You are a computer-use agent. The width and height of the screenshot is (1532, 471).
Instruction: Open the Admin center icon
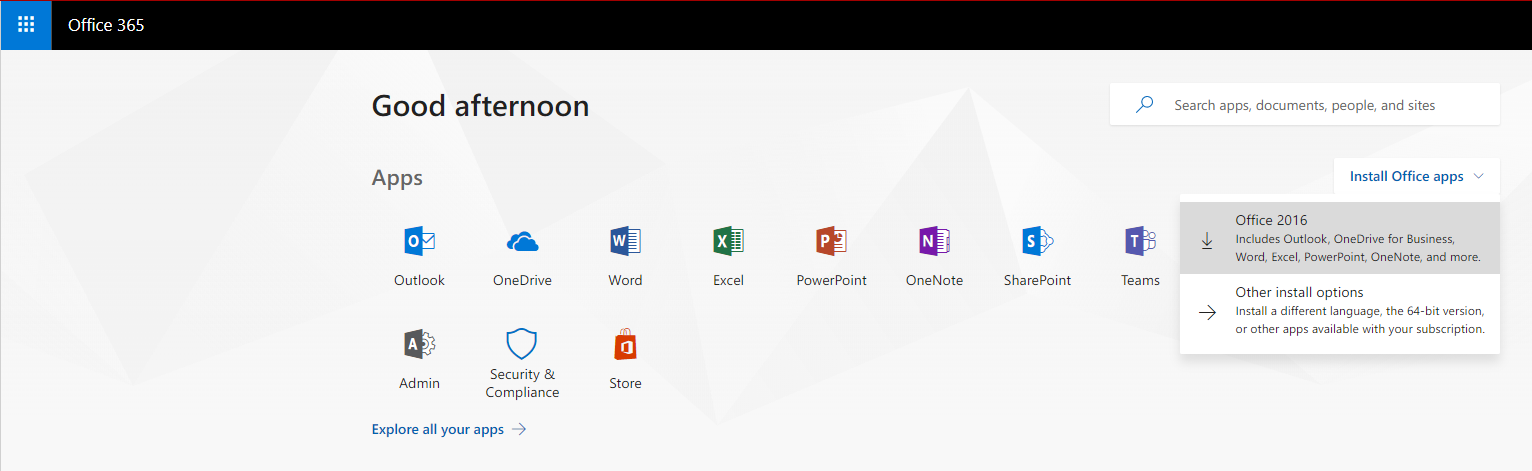[x=419, y=345]
